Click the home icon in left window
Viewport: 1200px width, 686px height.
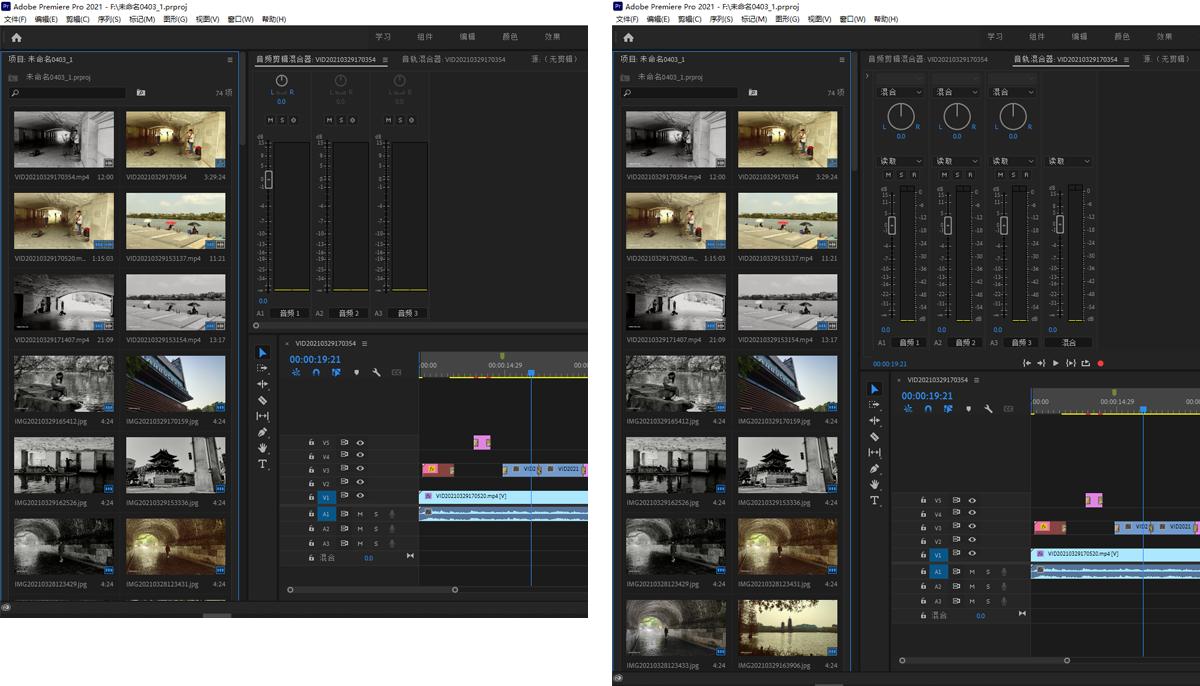tap(16, 38)
